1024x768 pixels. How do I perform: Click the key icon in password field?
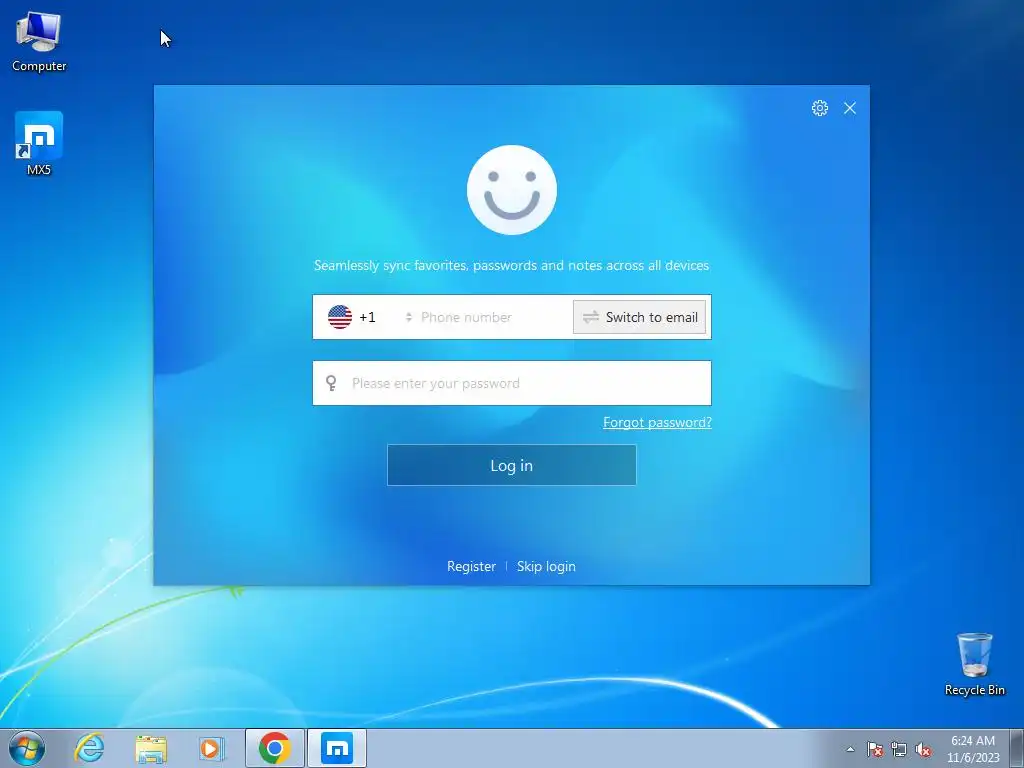point(331,383)
